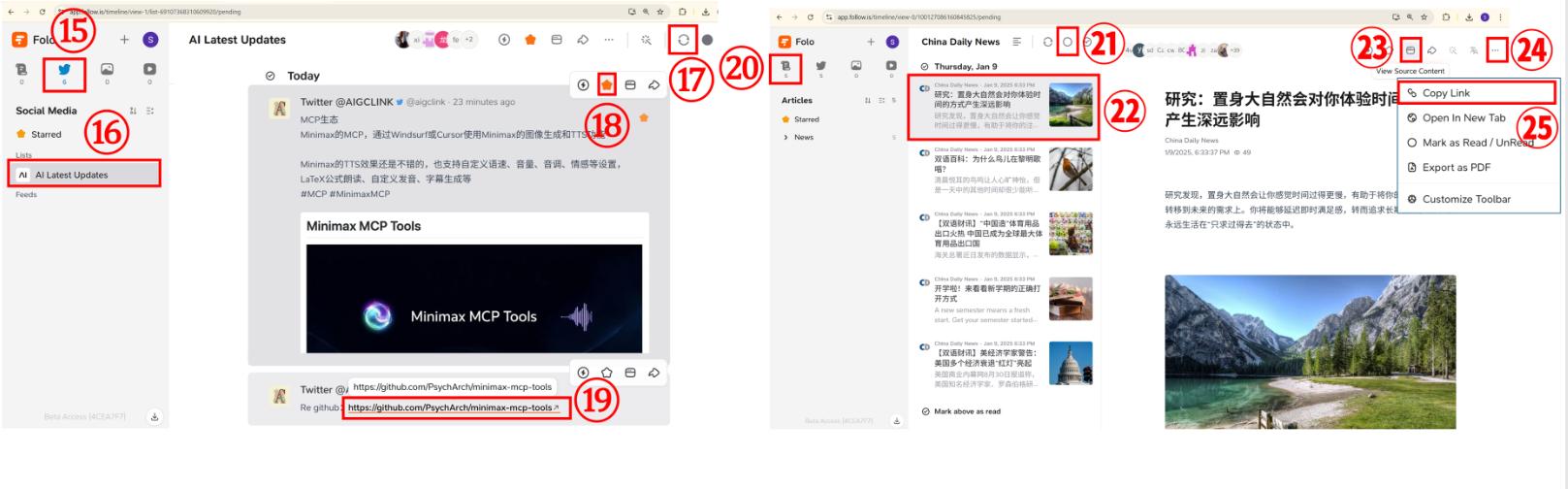The height and width of the screenshot is (489, 1568).
Task: Click download icon at bottom of left sidebar
Action: point(154,416)
